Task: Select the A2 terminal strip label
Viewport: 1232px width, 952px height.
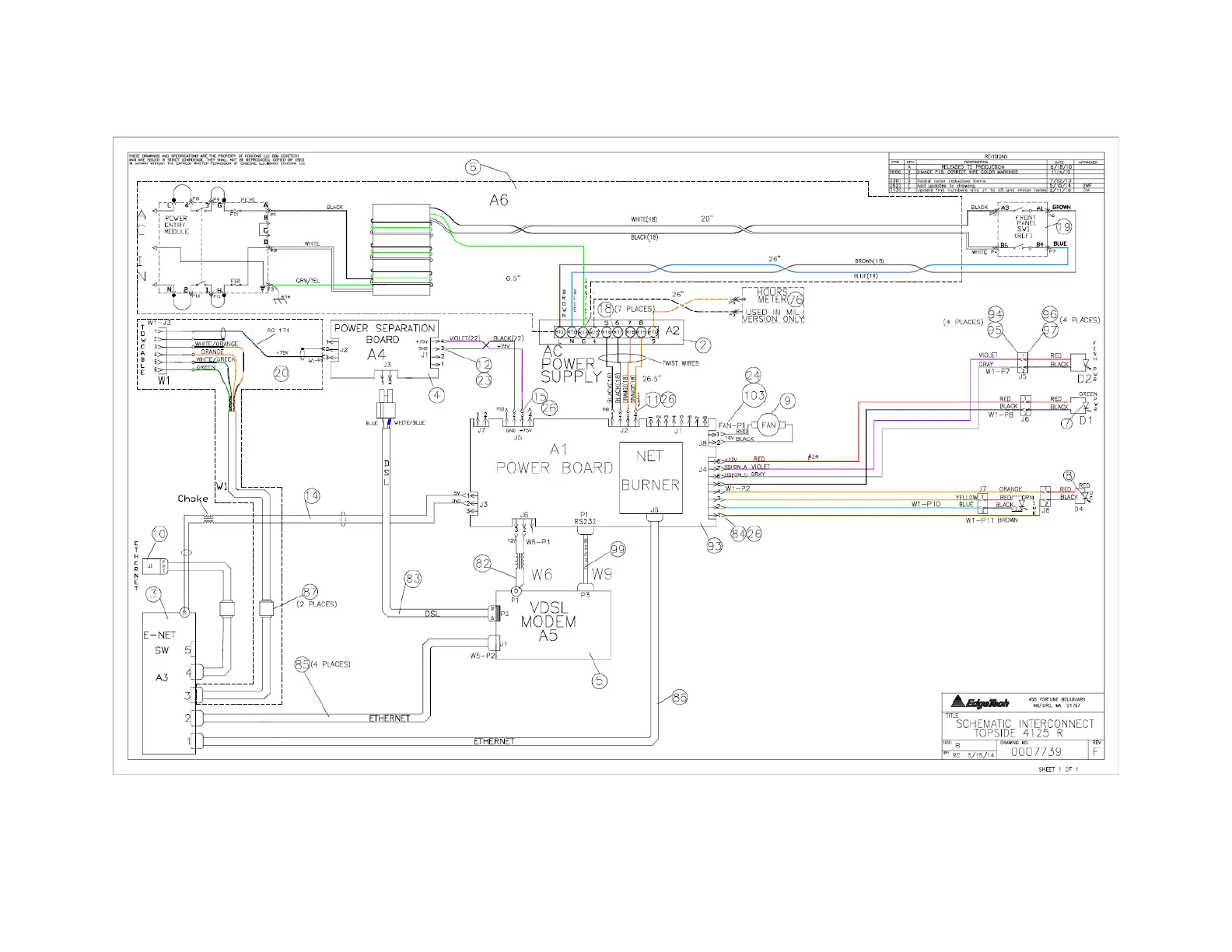Action: (x=673, y=330)
